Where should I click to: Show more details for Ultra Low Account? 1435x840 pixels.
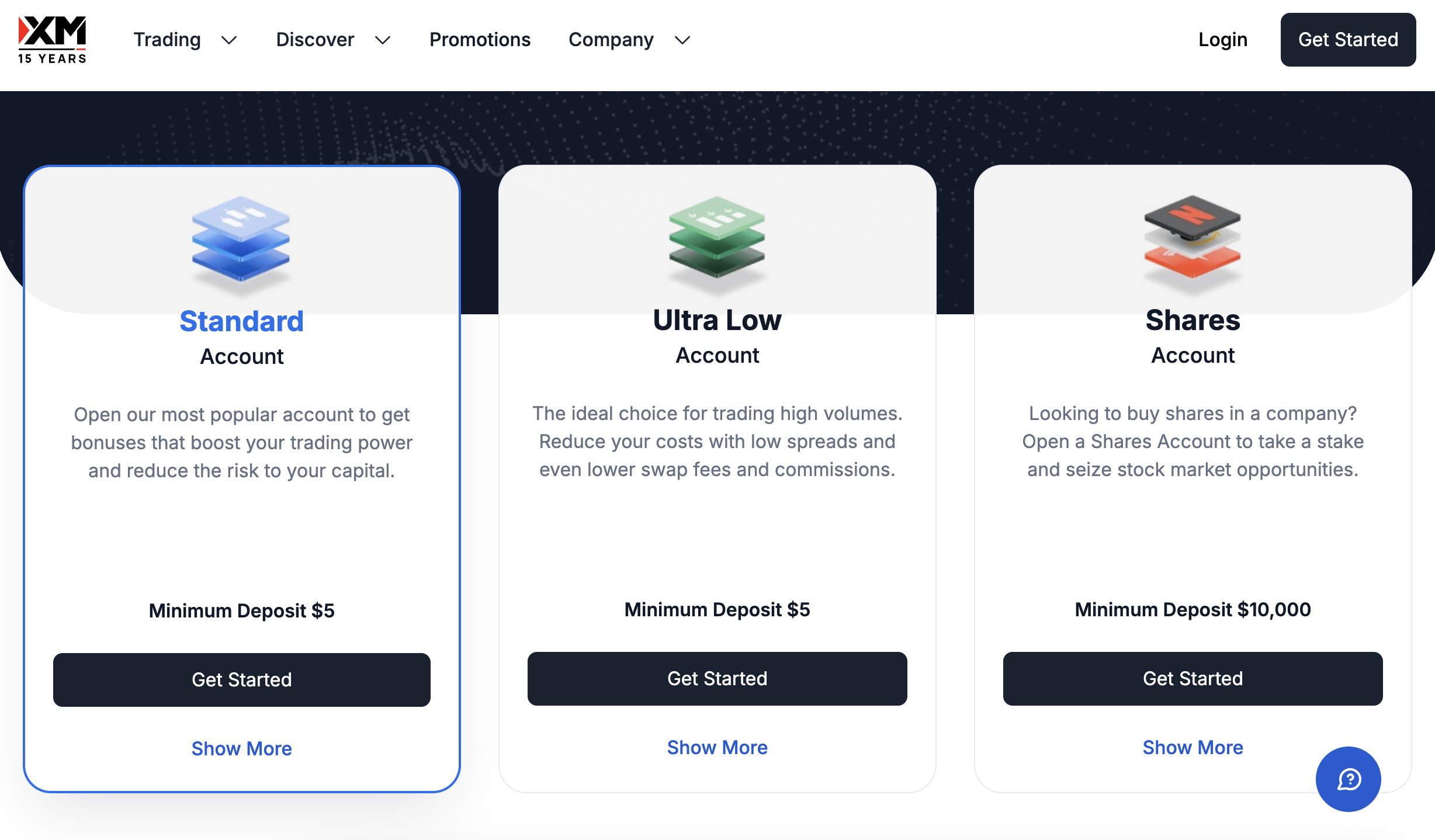(717, 747)
